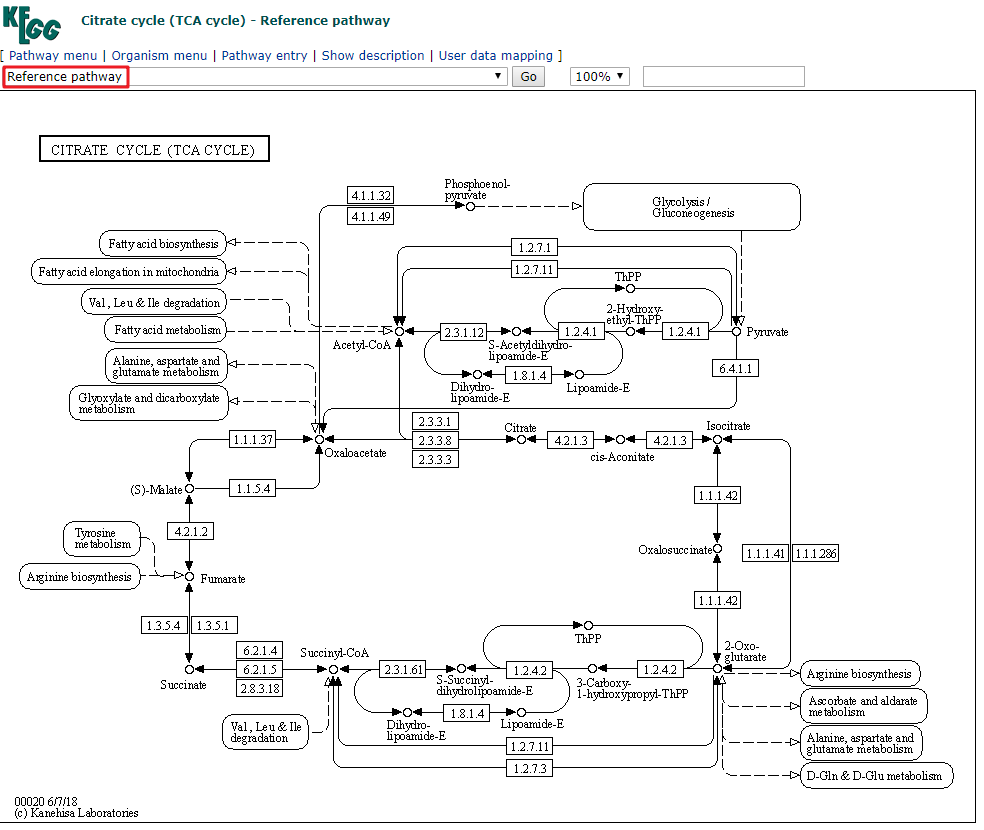This screenshot has height=830, width=984.
Task: Click the 2-Oxoglutarate compound circle
Action: point(717,669)
